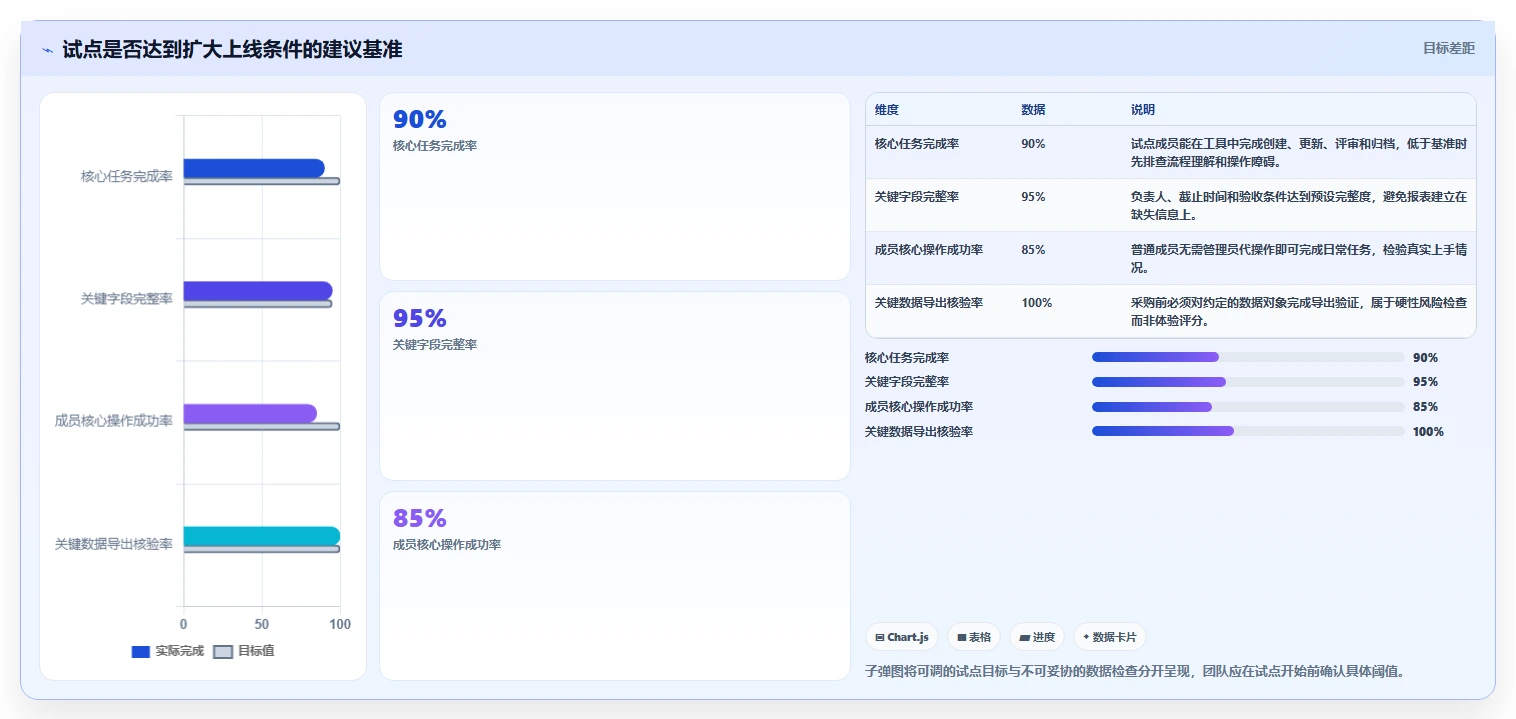The image size is (1516, 719).
Task: Click the 关键字段完整率 progress bar
Action: click(x=1248, y=382)
